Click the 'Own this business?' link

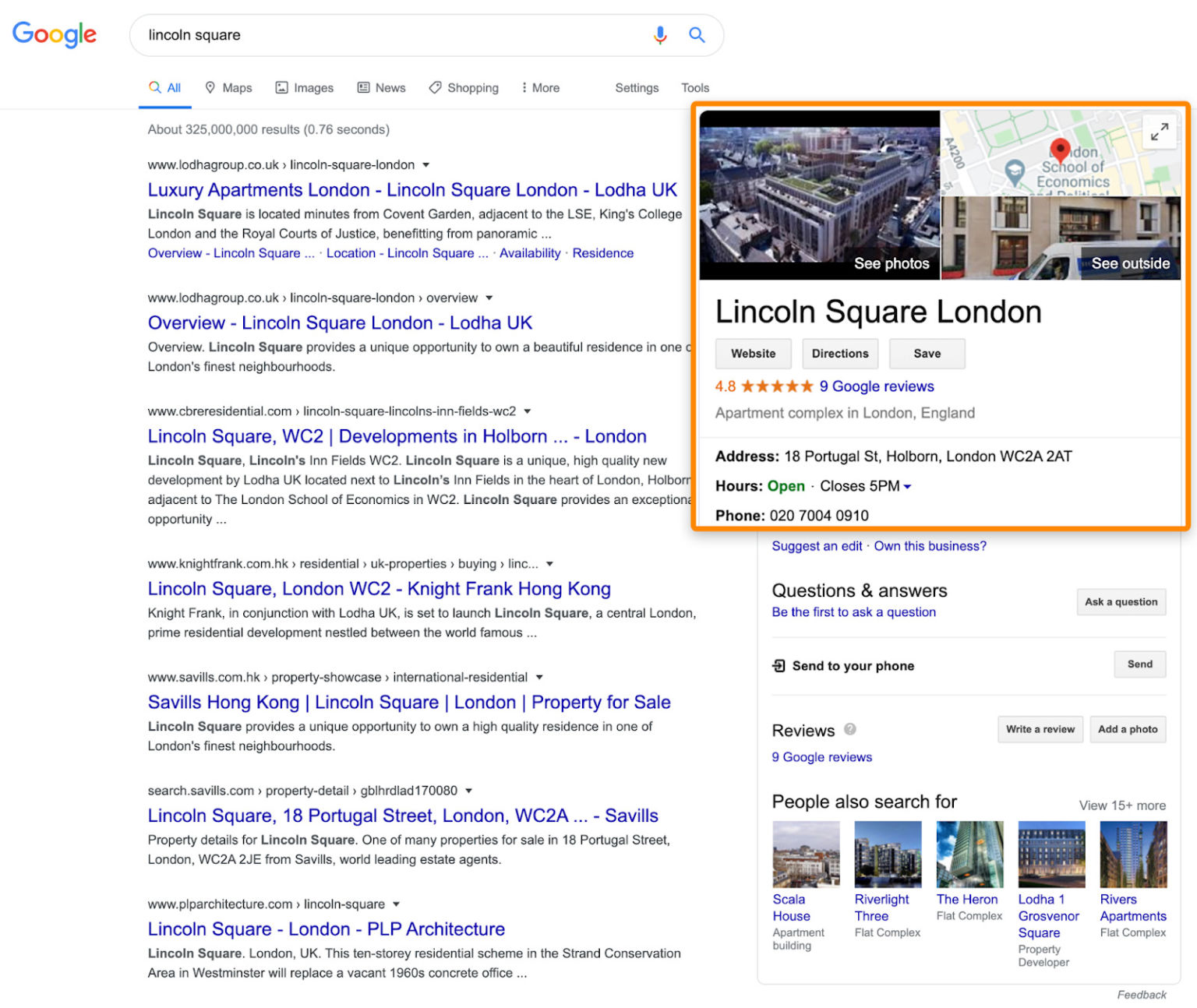point(930,546)
